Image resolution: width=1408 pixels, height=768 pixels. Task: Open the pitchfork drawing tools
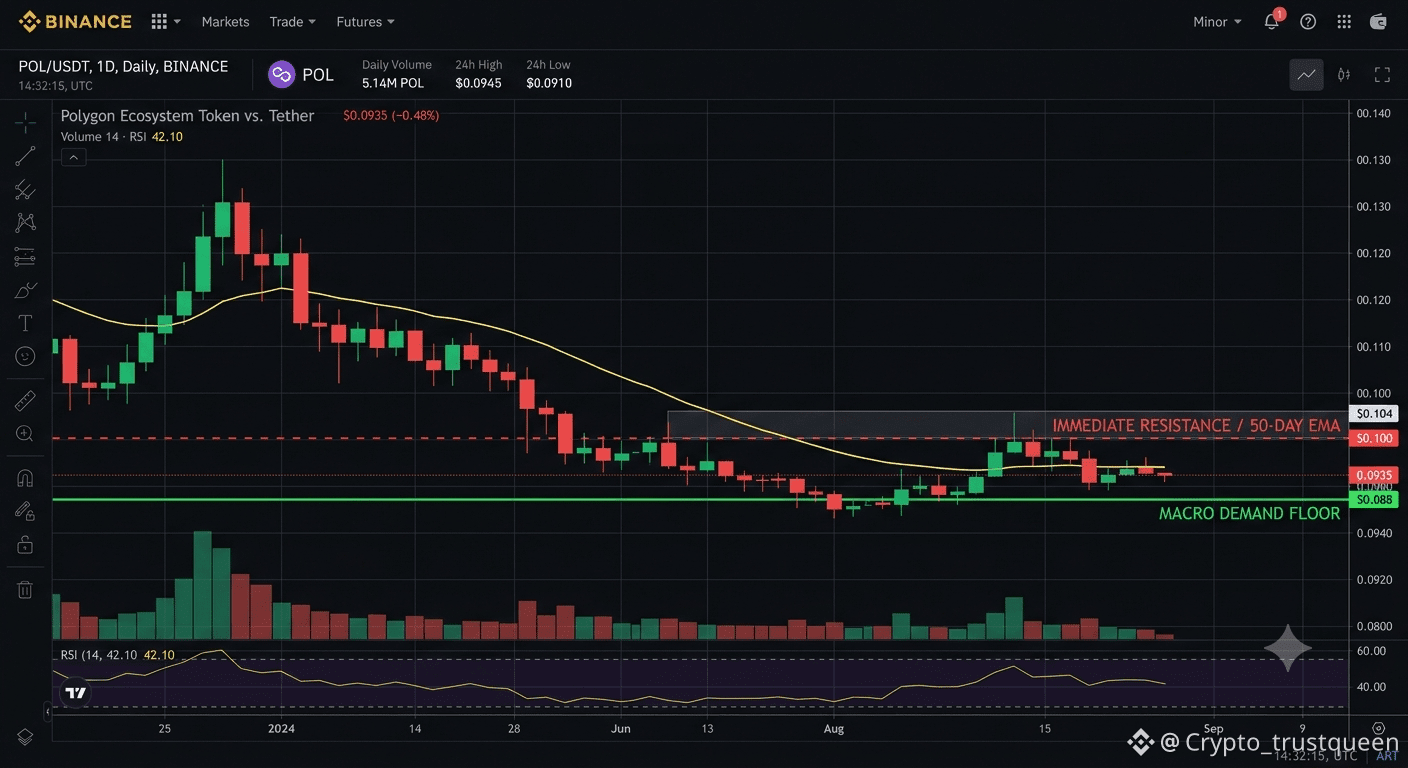(x=25, y=190)
